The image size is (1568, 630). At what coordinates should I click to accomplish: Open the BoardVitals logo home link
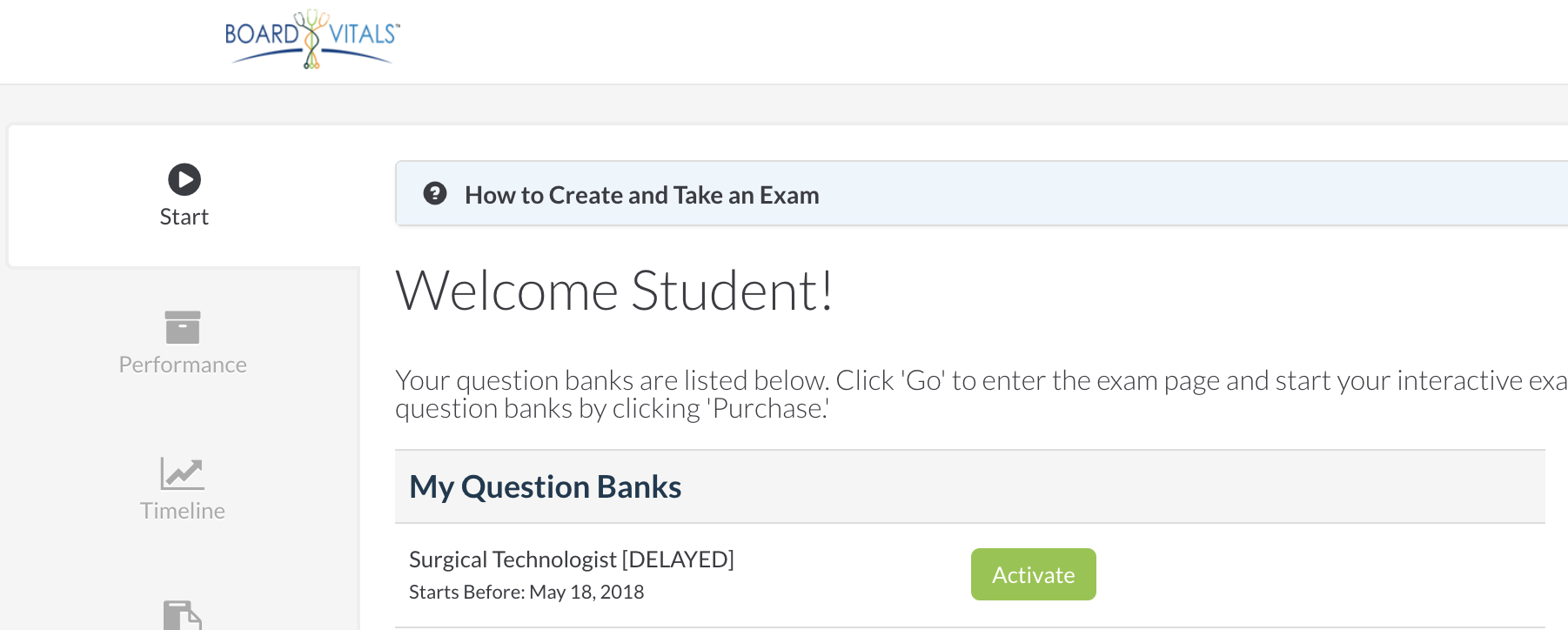[312, 40]
